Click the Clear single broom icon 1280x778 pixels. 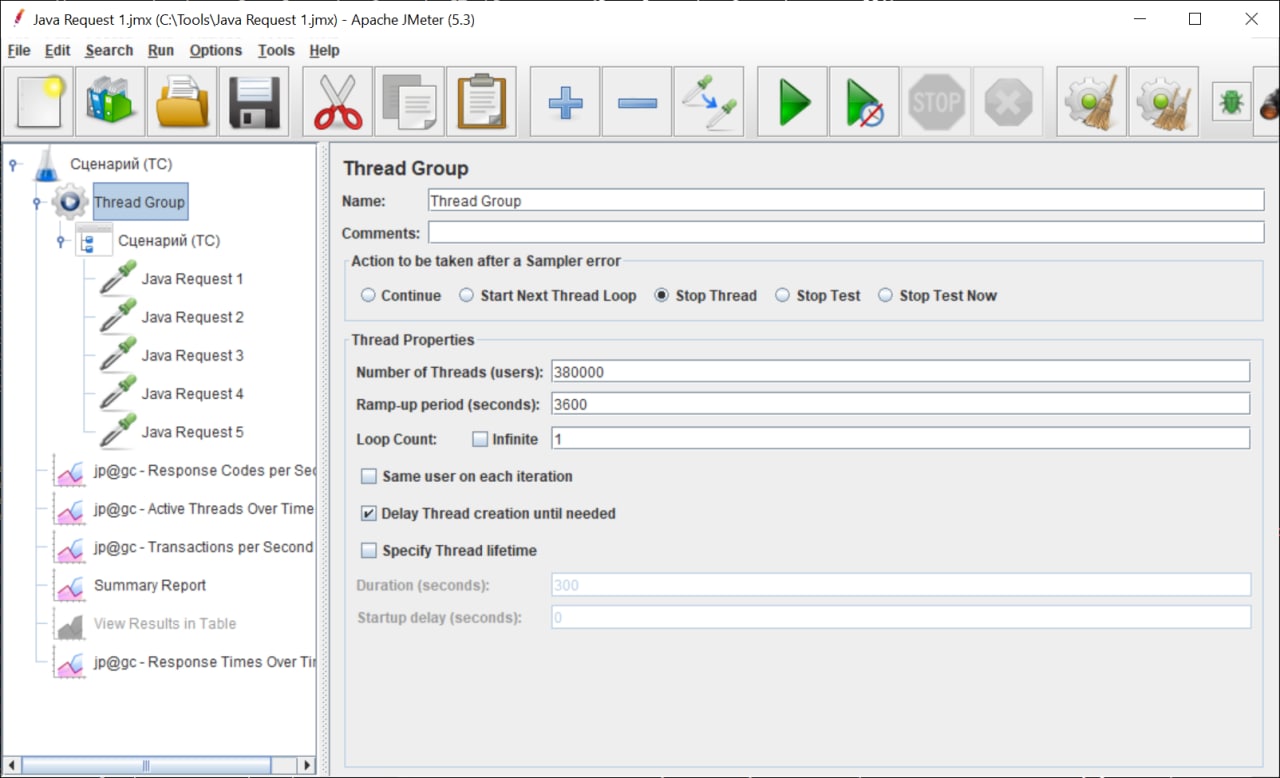click(x=1092, y=101)
